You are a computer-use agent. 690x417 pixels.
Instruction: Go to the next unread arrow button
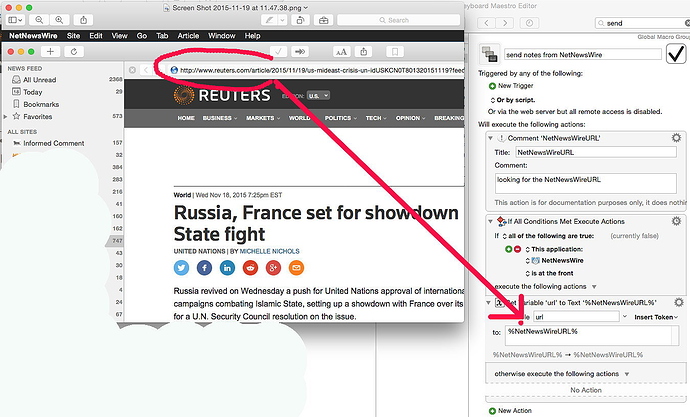pyautogui.click(x=300, y=52)
